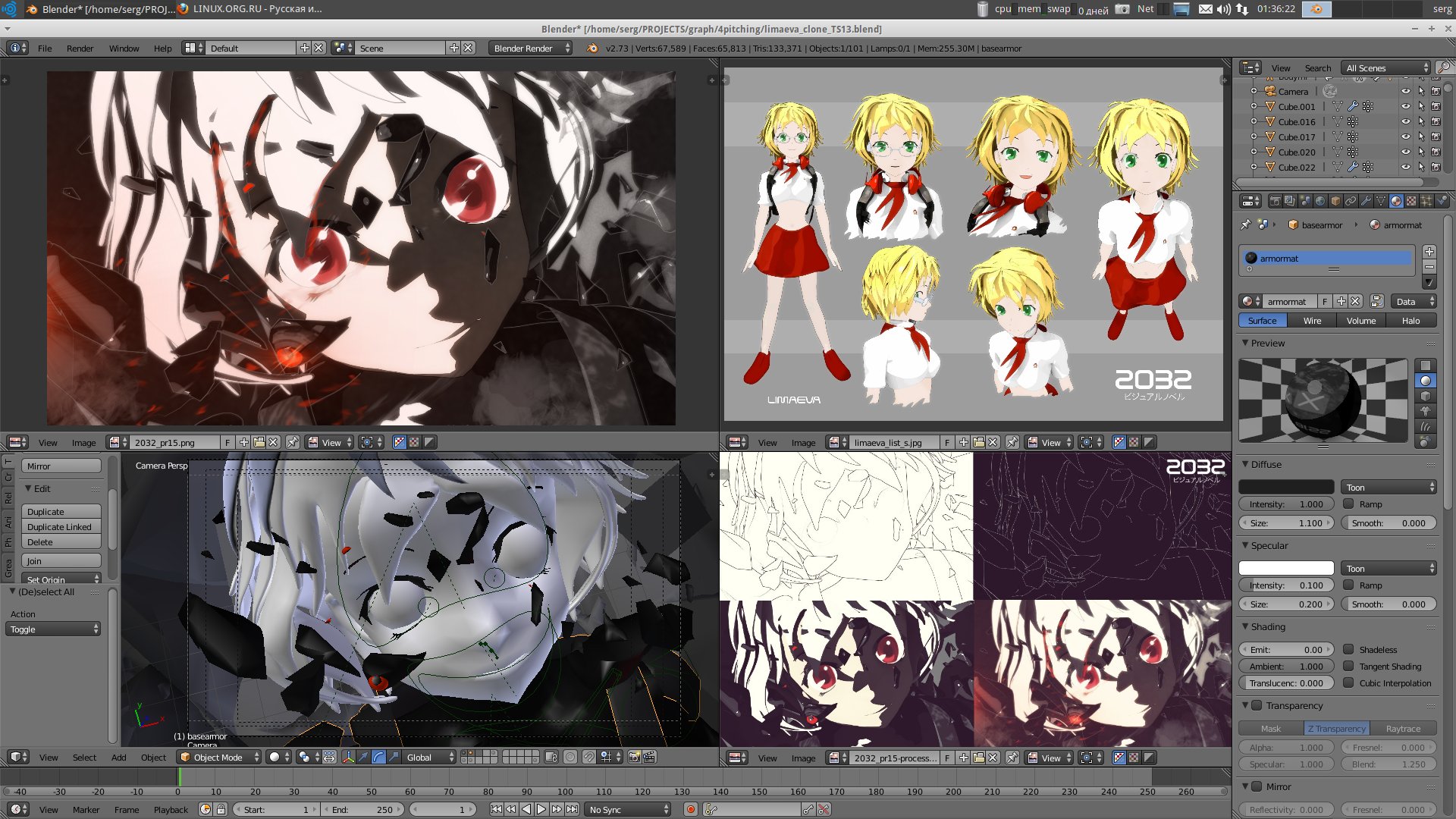Jump to the timeline end frame
The width and height of the screenshot is (1456, 819).
tap(572, 810)
